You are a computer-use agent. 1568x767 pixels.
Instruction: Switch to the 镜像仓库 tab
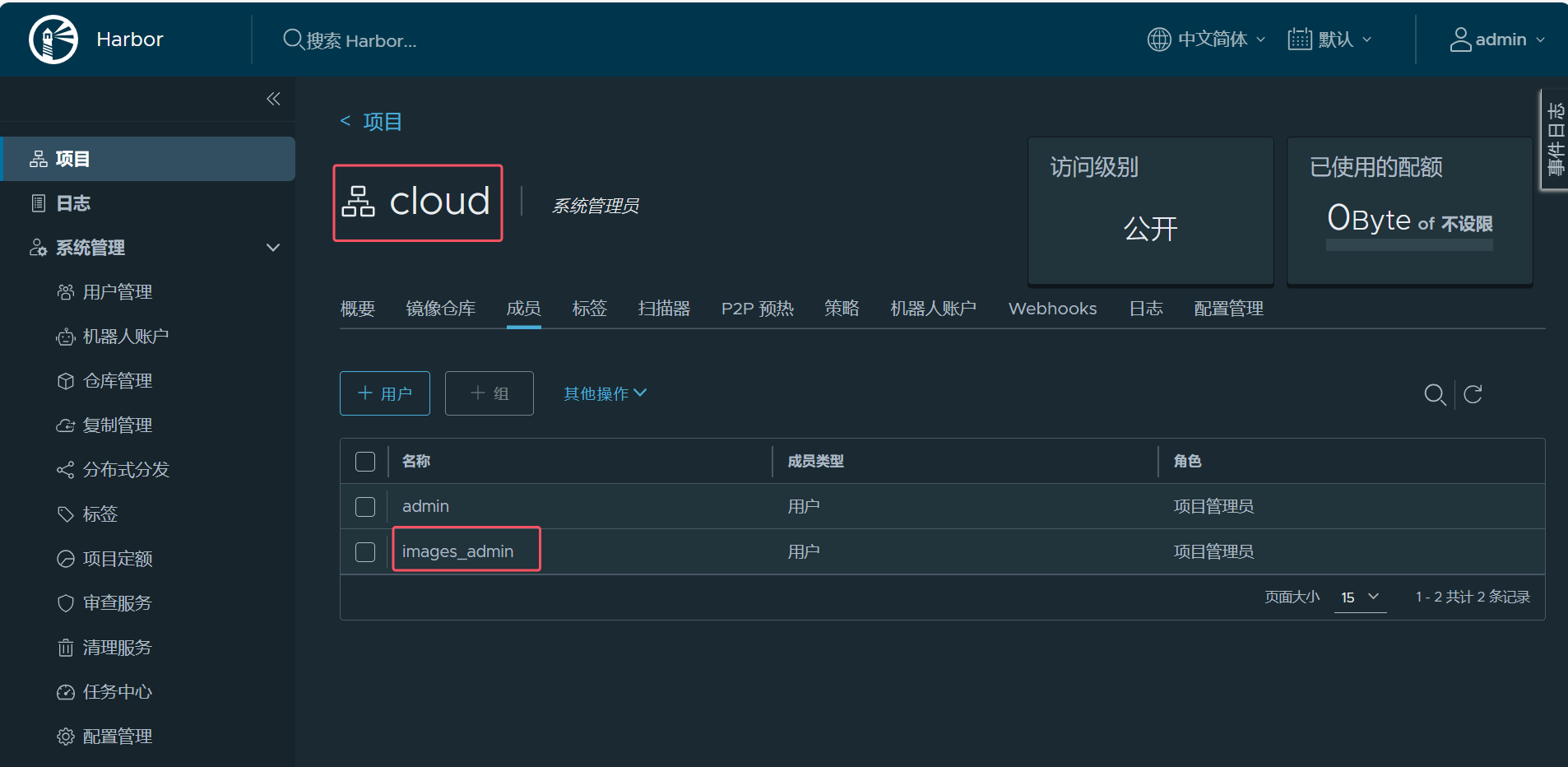point(441,309)
